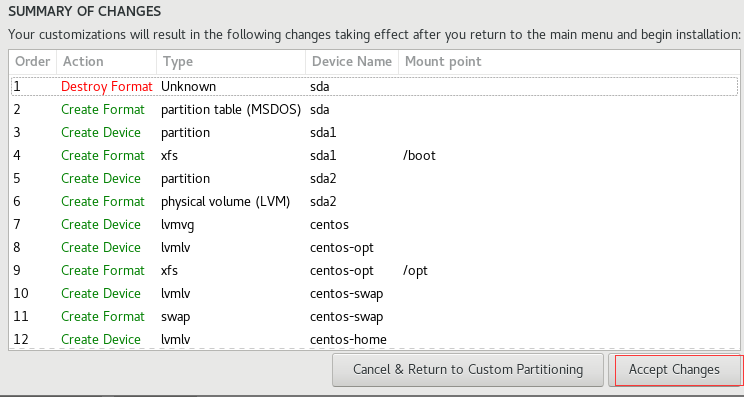Click order number 1
The width and height of the screenshot is (744, 397).
tap(17, 87)
